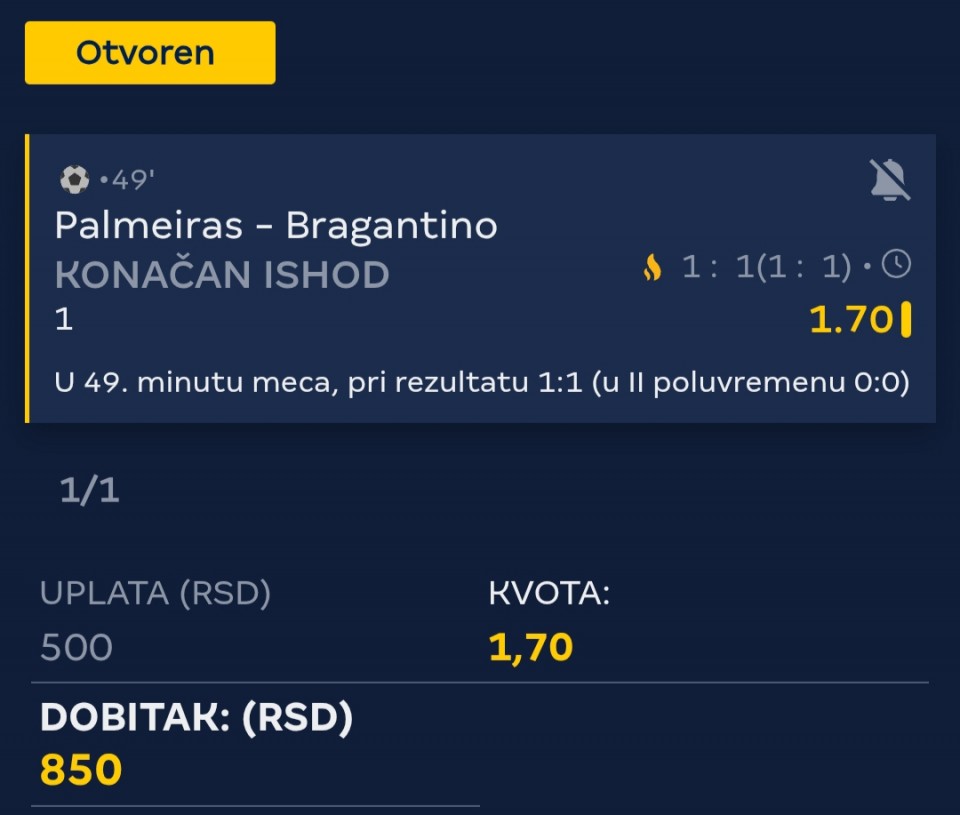This screenshot has height=815, width=960.
Task: Click the clock icon beside the score
Action: 899,265
